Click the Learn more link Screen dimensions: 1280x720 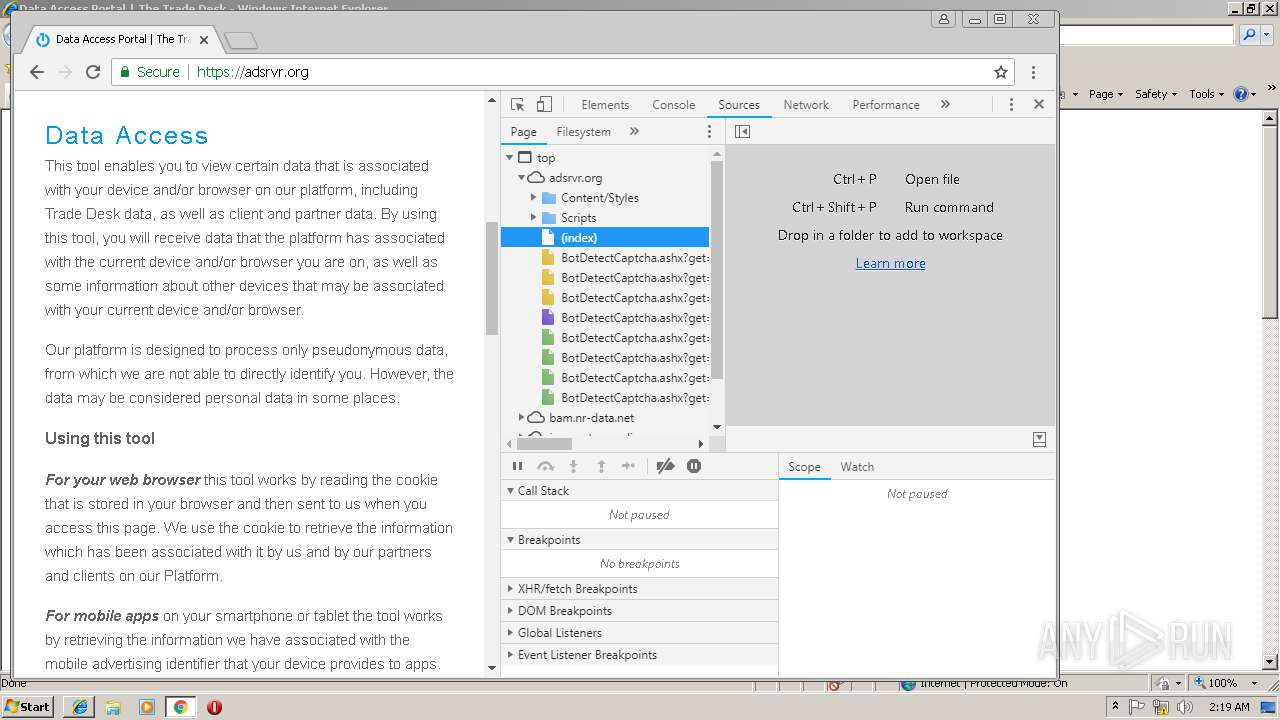point(890,263)
